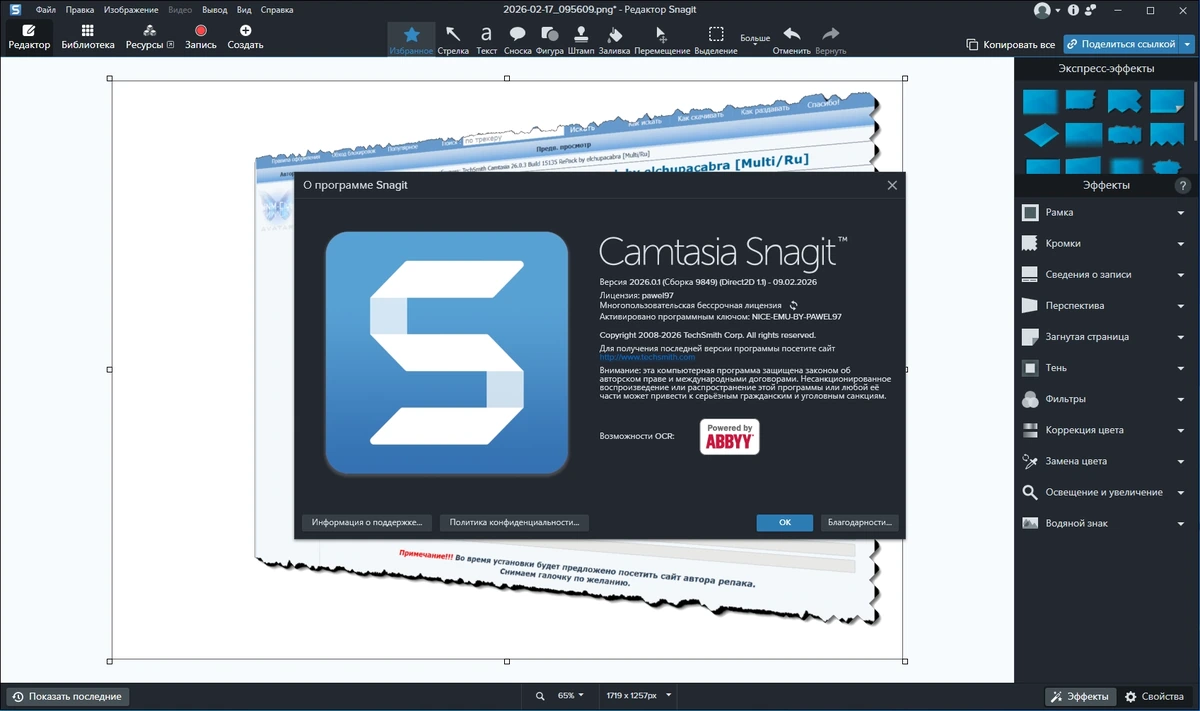Click the license refresh icon in About dialog
1200x711 pixels.
pos(793,305)
